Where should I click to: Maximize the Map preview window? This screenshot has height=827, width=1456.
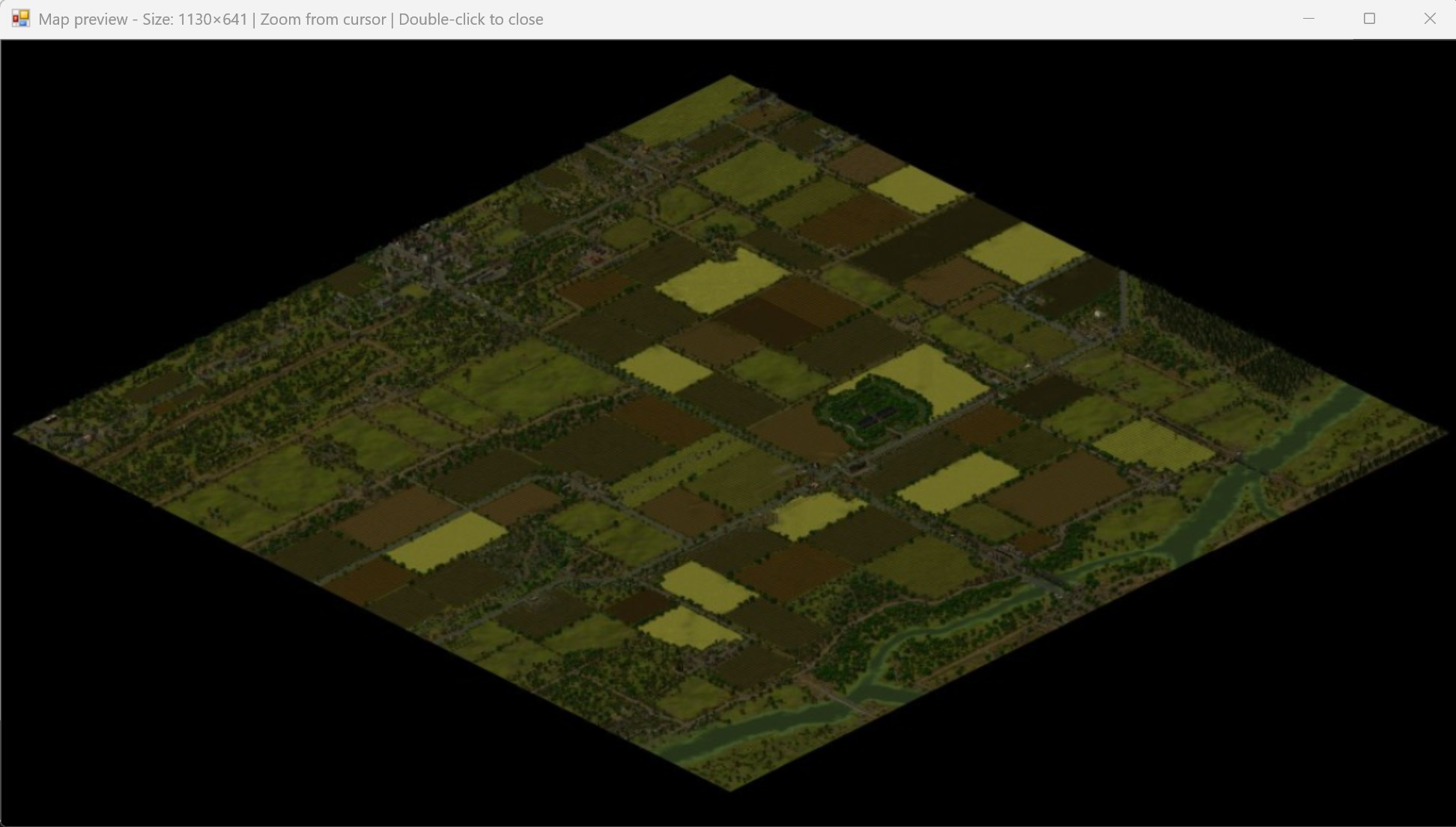click(1369, 19)
